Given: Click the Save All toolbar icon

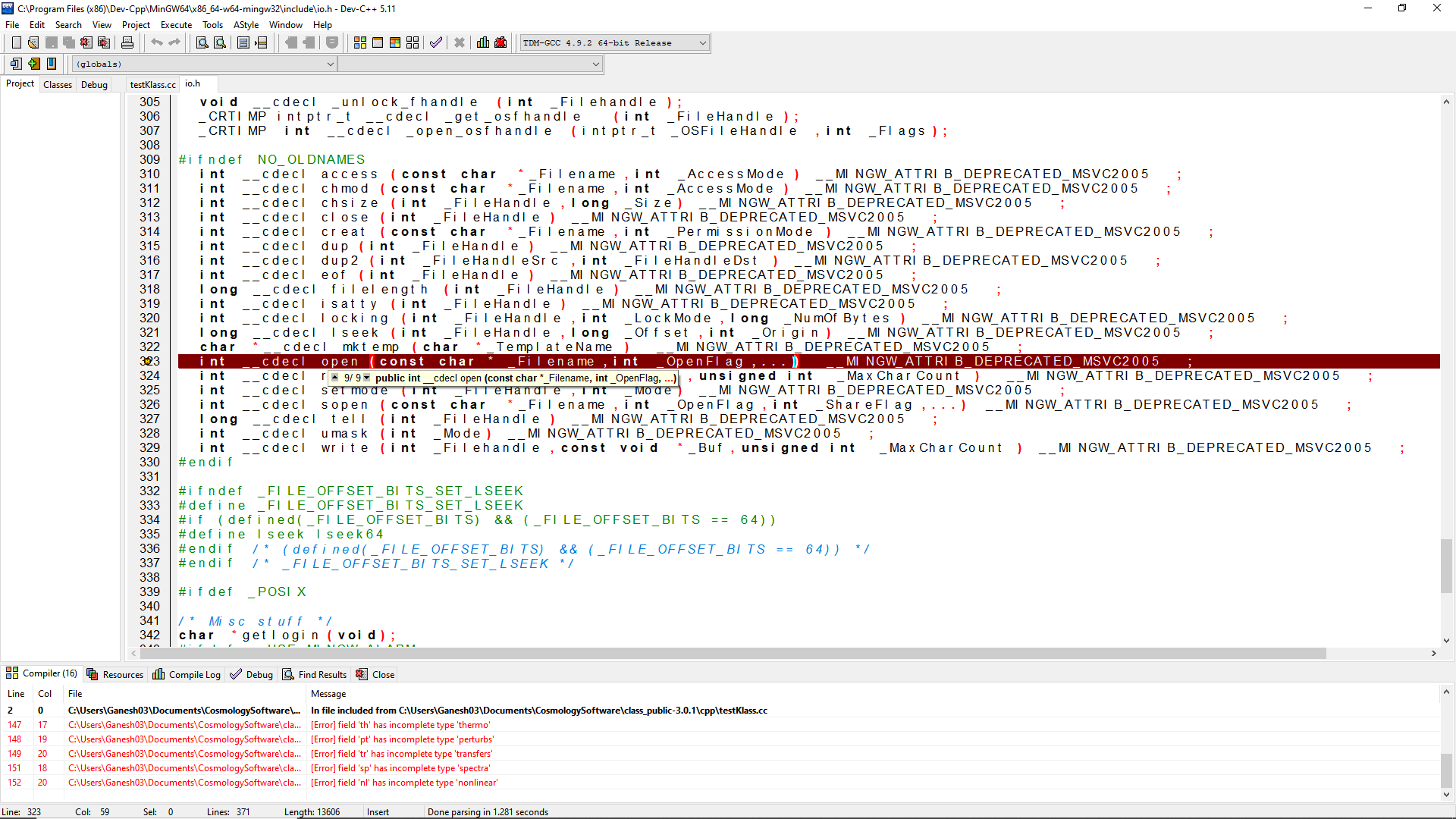Looking at the screenshot, I should (68, 42).
